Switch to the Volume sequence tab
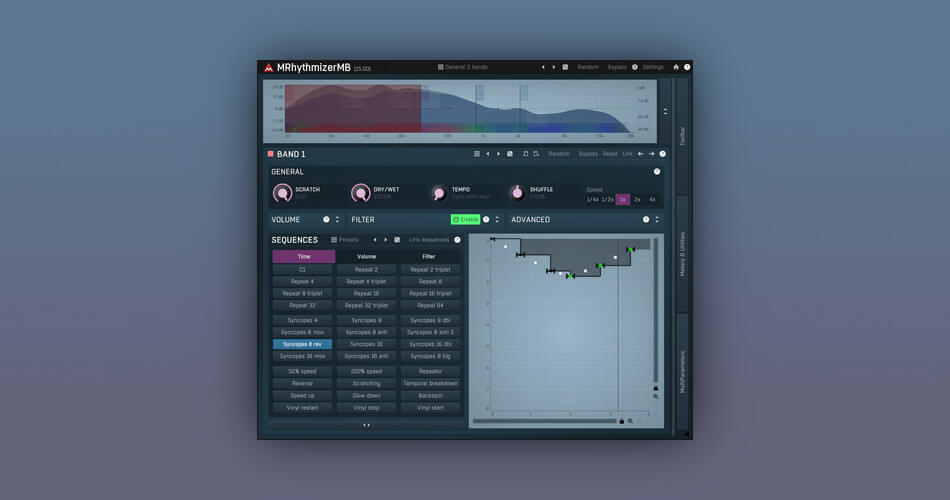Image resolution: width=950 pixels, height=500 pixels. 367,256
